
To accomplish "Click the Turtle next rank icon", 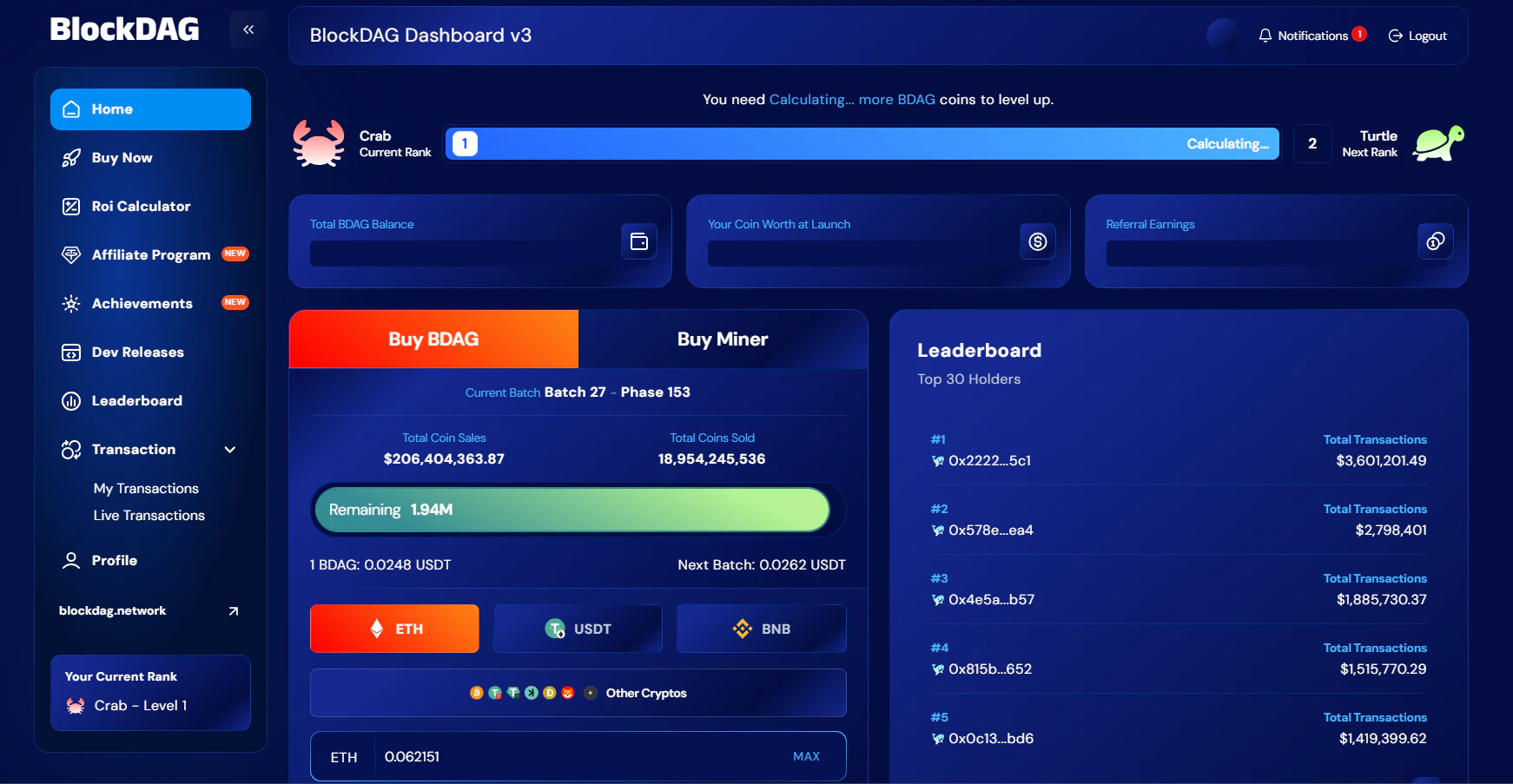I will tap(1438, 143).
